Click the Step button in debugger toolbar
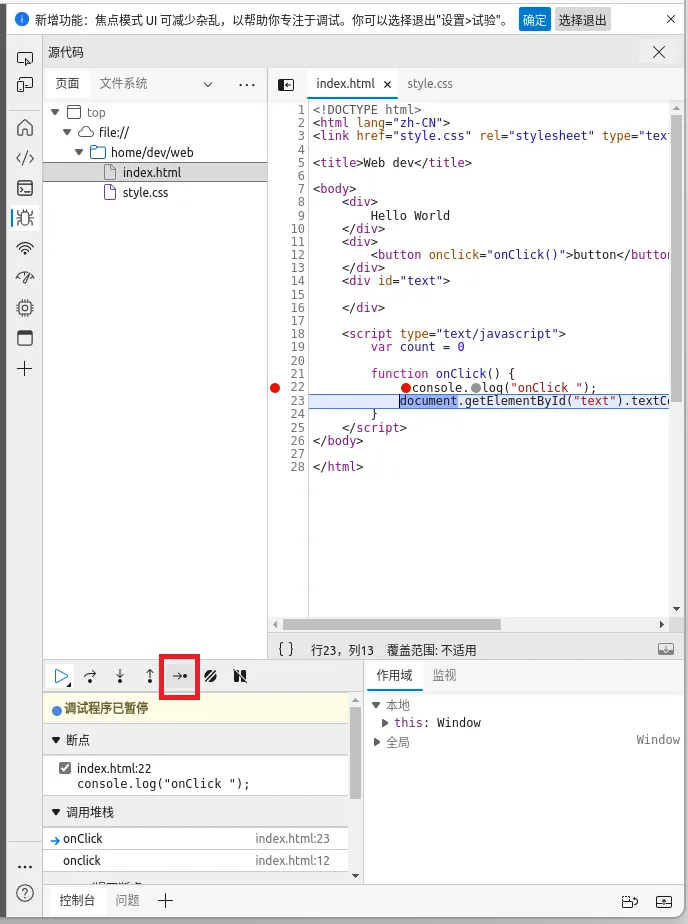The width and height of the screenshot is (688, 924). [x=180, y=676]
